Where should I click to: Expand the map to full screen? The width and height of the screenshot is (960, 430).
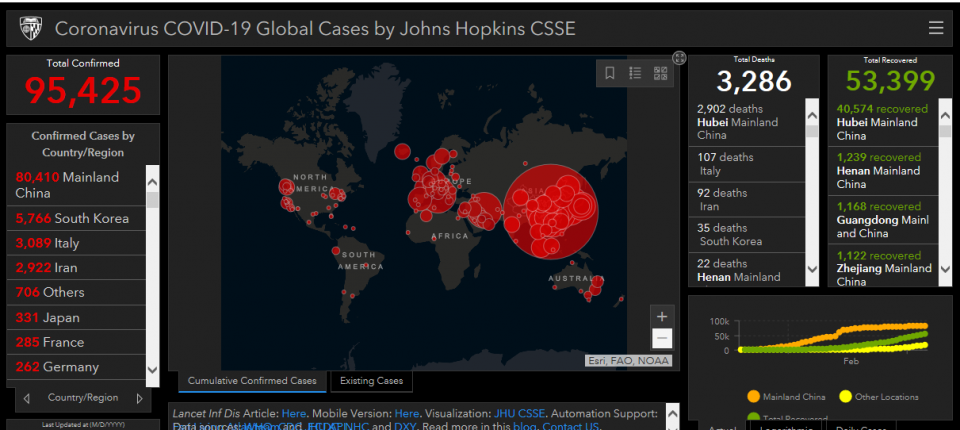[x=680, y=58]
